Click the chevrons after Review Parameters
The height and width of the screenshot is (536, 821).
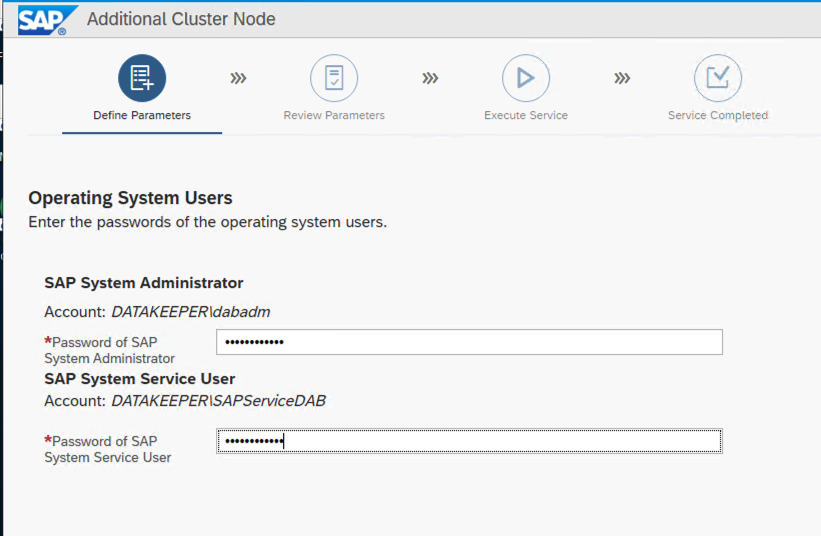(430, 79)
